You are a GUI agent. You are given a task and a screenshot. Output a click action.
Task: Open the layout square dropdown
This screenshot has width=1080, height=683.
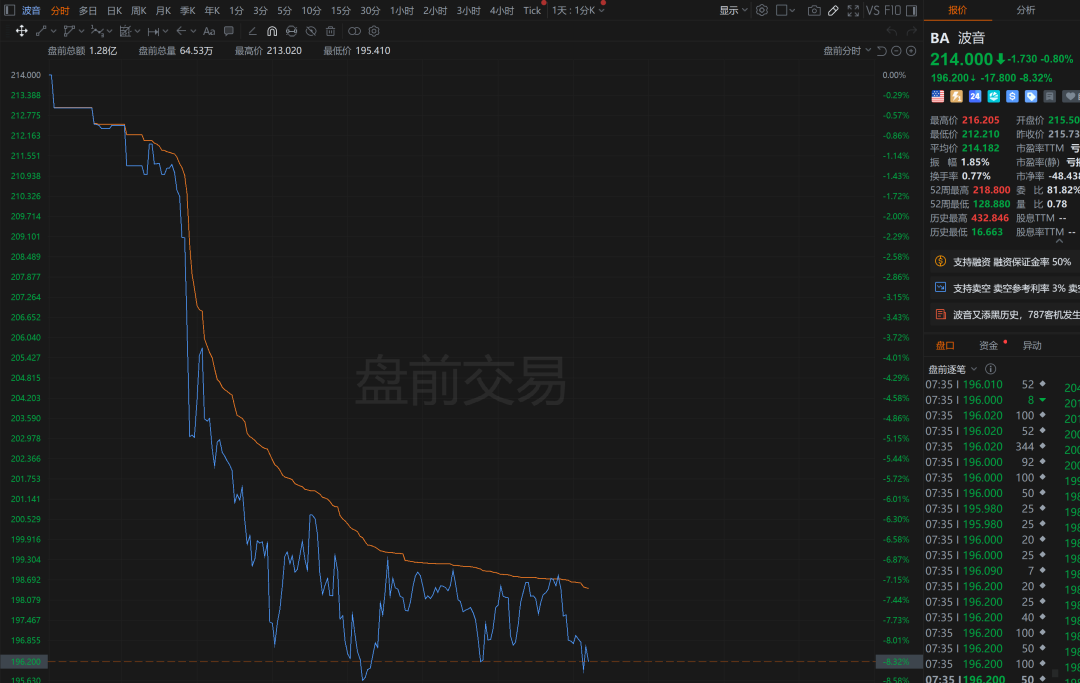click(785, 10)
